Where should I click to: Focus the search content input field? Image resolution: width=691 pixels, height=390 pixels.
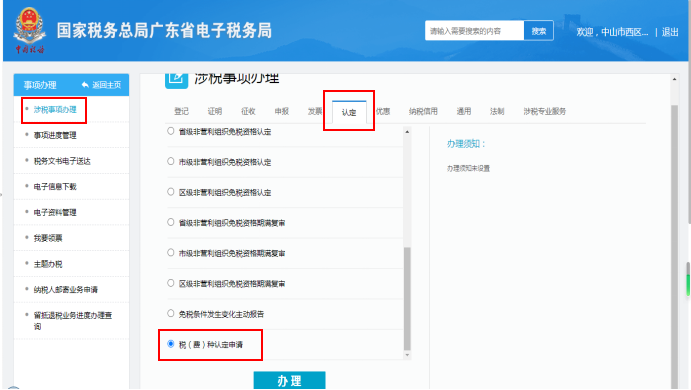[475, 31]
